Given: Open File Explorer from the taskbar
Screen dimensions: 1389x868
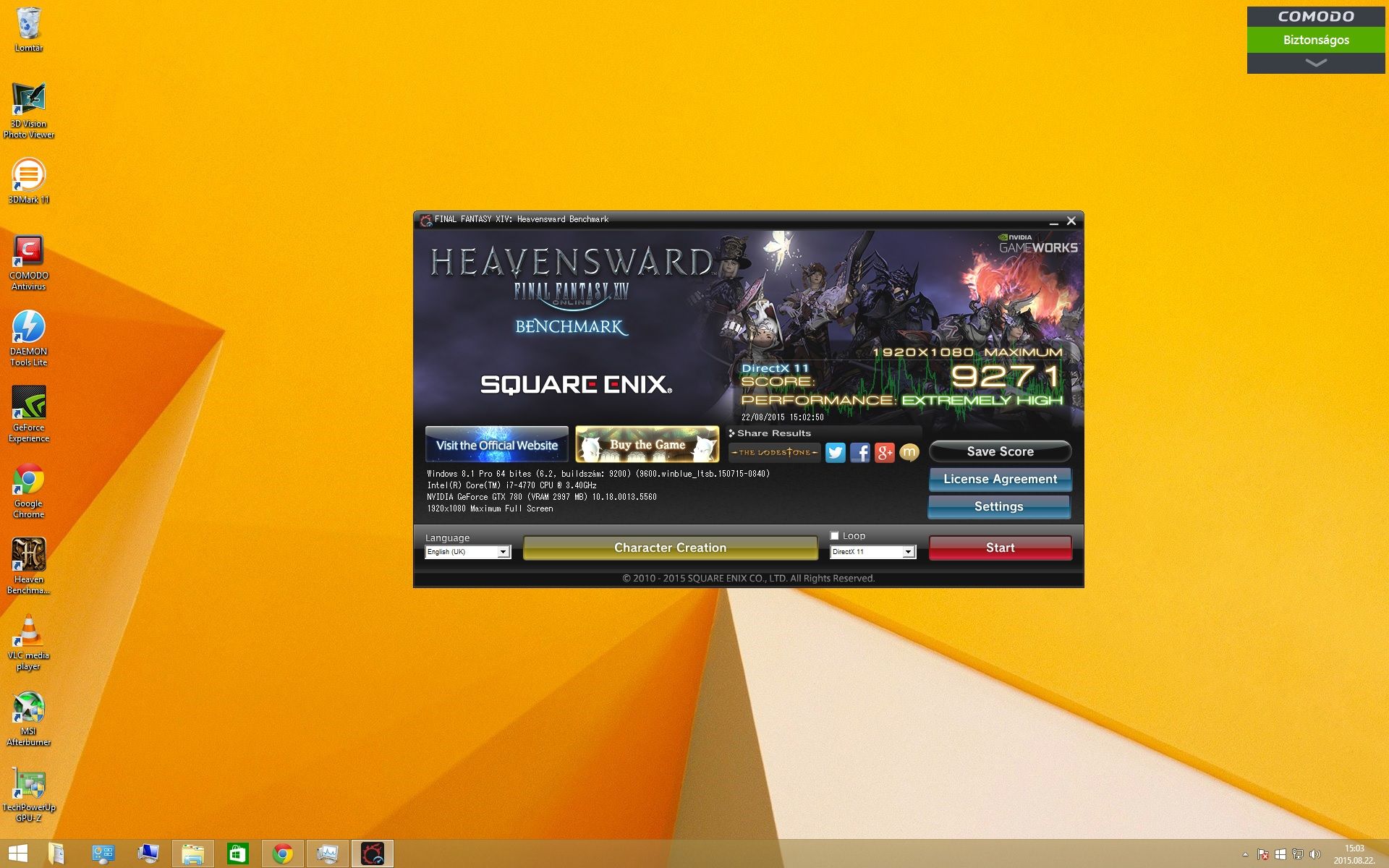Looking at the screenshot, I should 192,854.
